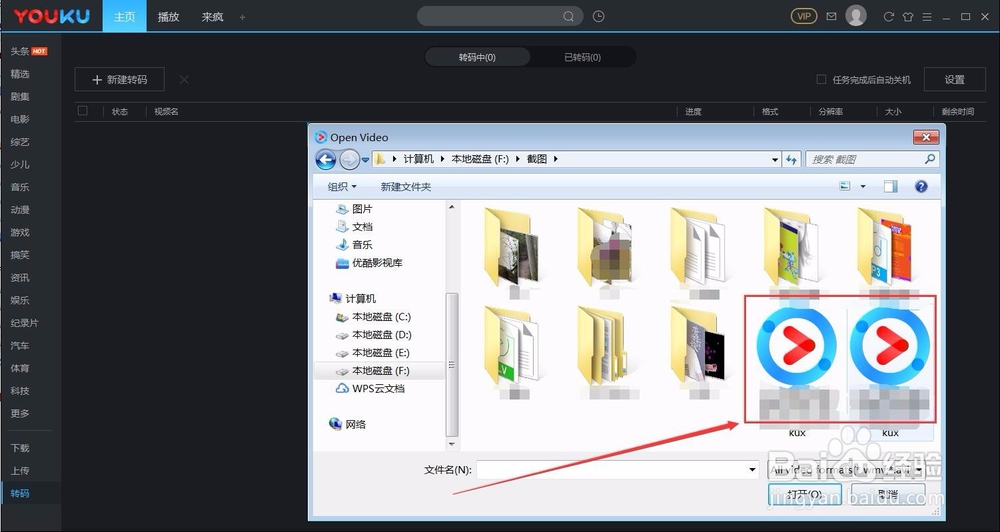Switch to the 播放 tab
Viewport: 1000px width, 532px height.
(168, 17)
